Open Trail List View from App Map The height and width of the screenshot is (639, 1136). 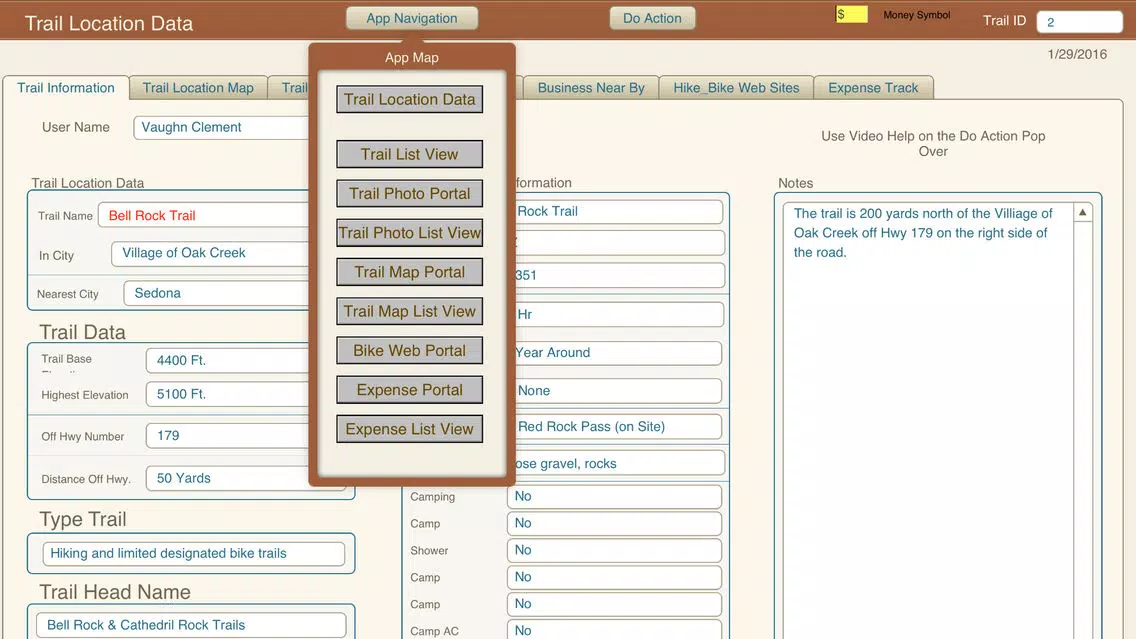coord(409,154)
